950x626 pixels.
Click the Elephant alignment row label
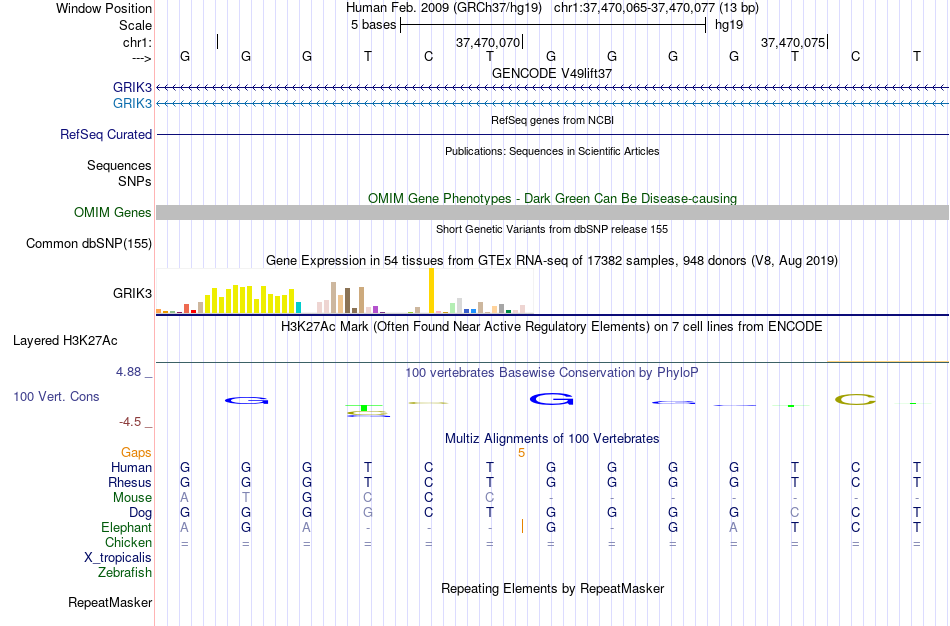coord(127,527)
